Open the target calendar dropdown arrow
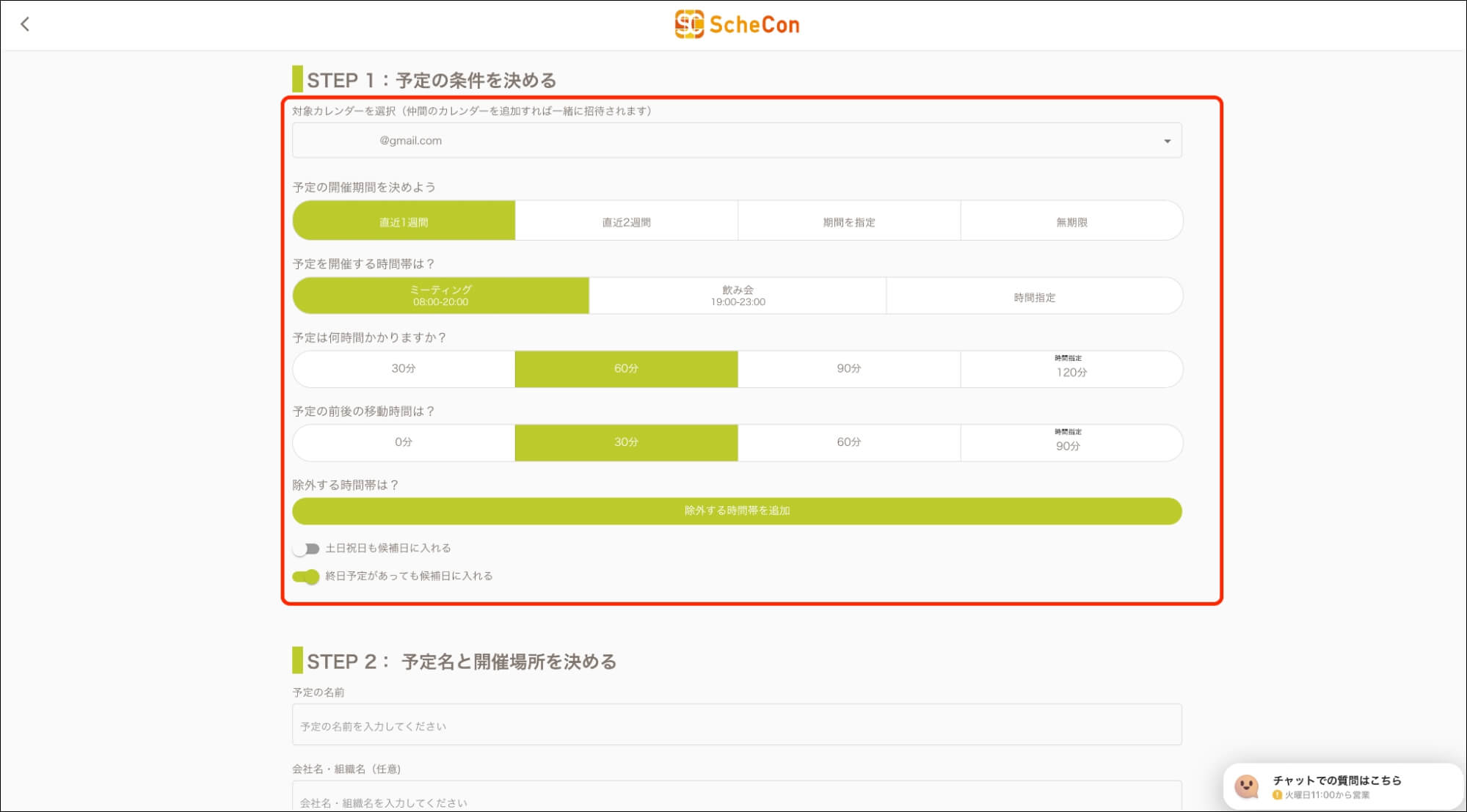The height and width of the screenshot is (812, 1467). (x=1167, y=141)
